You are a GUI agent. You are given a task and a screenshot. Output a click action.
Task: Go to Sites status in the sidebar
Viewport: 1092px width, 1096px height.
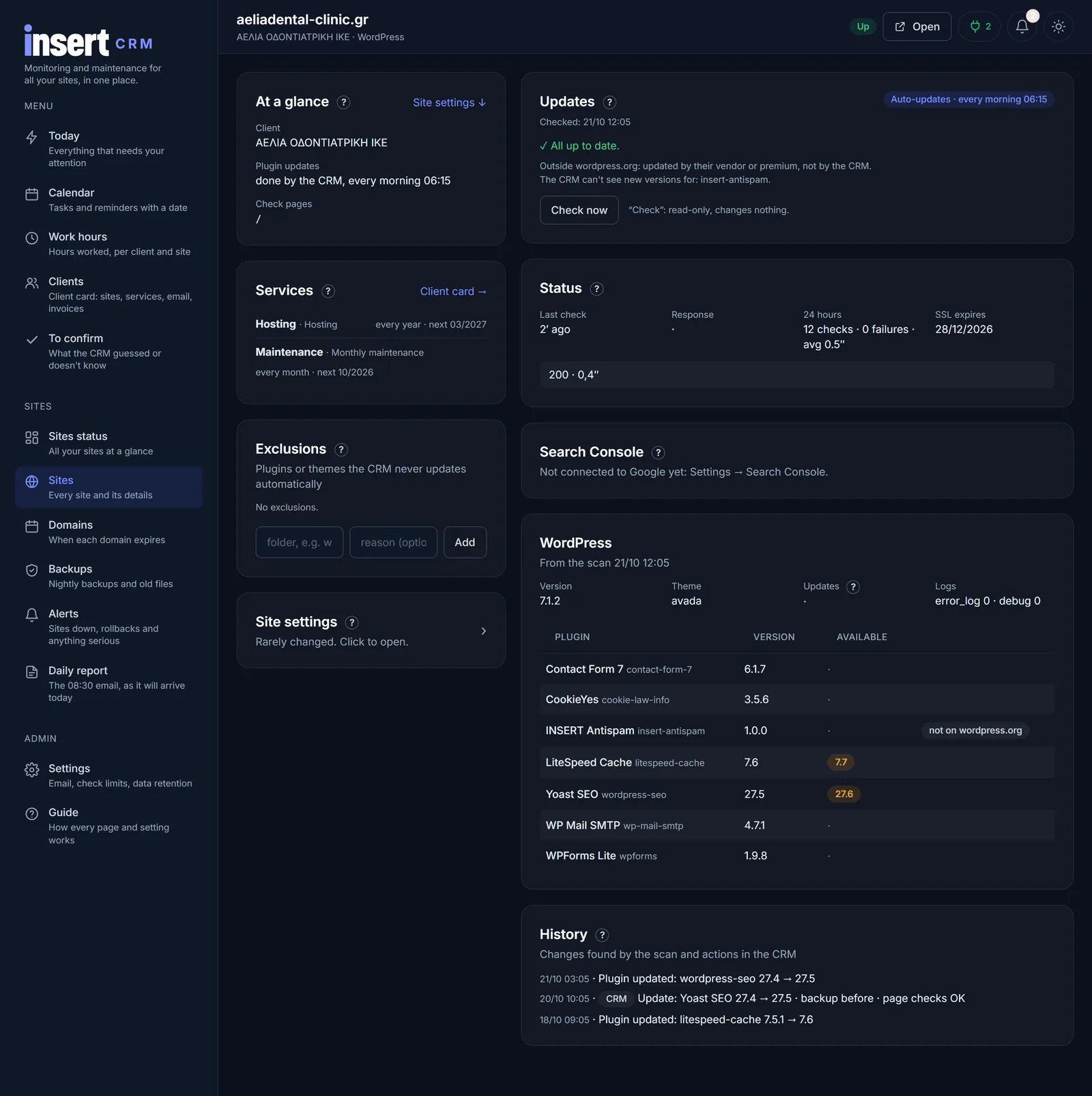coord(109,443)
